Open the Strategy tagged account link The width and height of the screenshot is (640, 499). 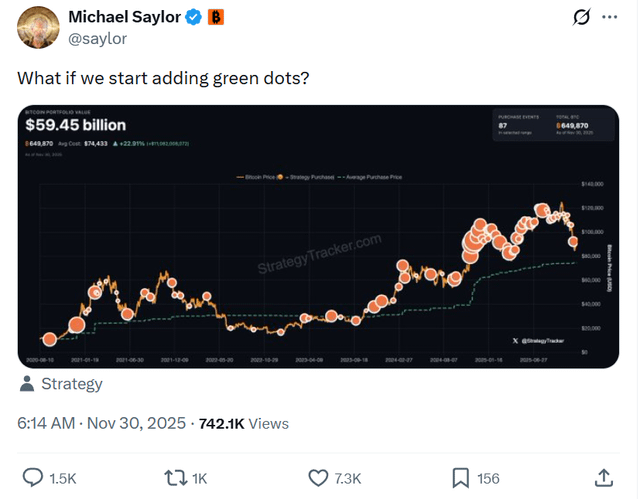pos(71,384)
